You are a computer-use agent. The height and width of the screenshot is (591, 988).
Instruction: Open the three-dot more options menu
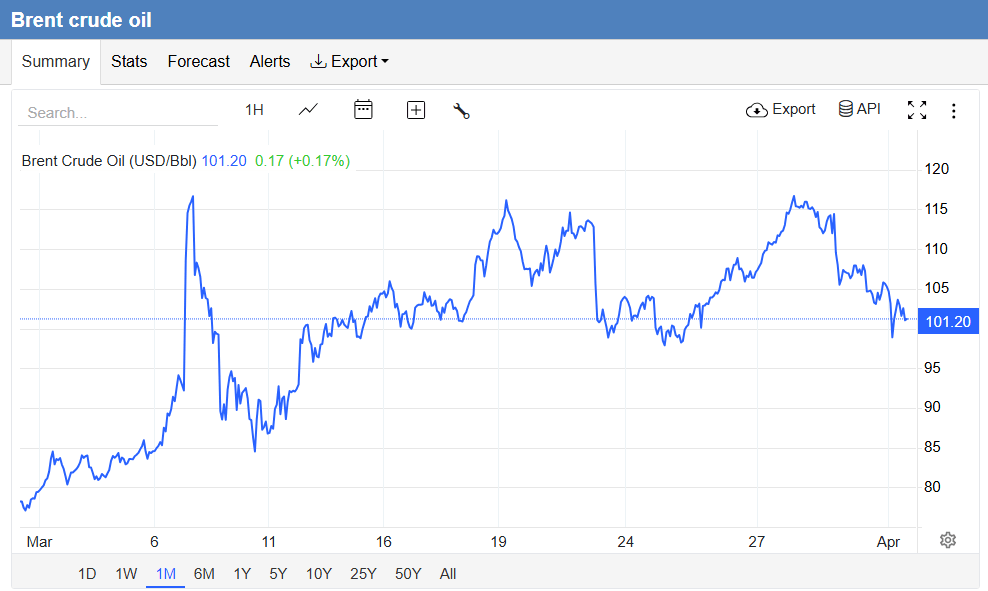[x=954, y=110]
